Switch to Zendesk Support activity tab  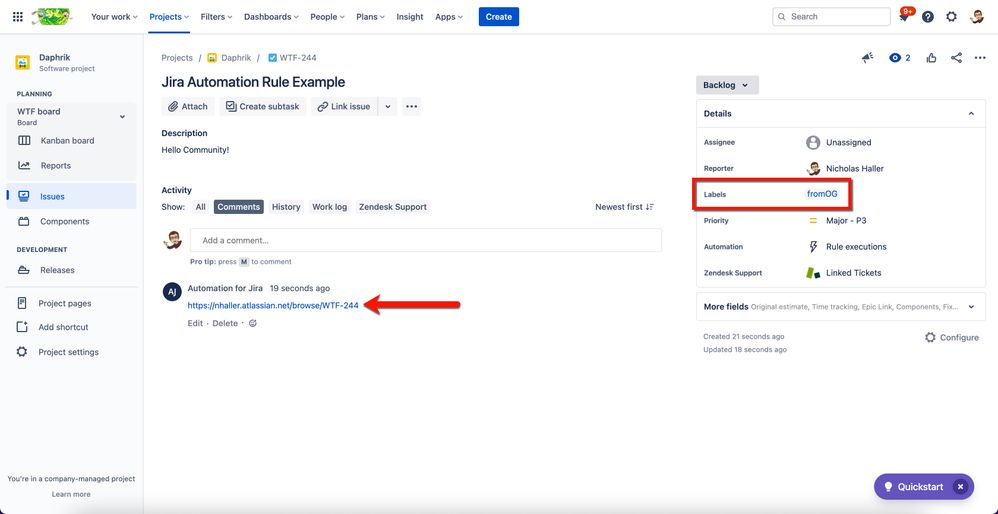[393, 207]
